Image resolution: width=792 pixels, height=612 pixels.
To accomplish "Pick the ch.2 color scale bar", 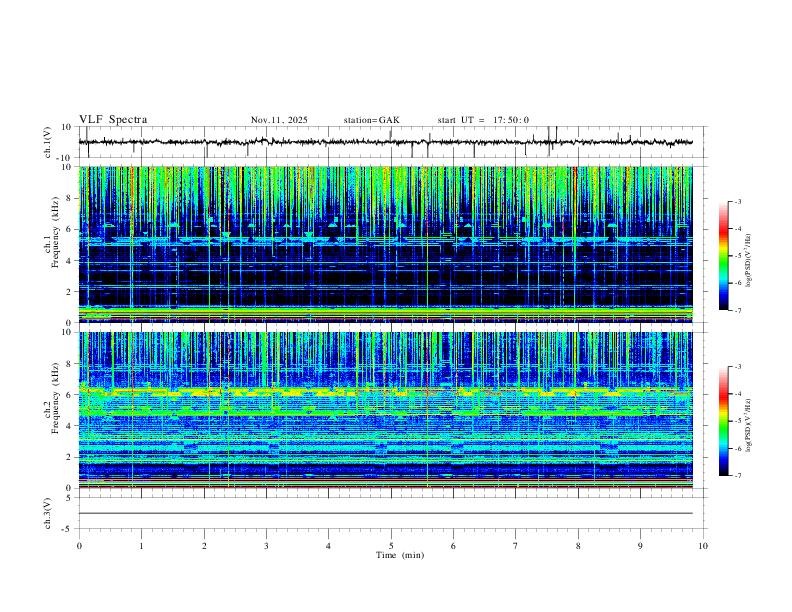I will [724, 421].
